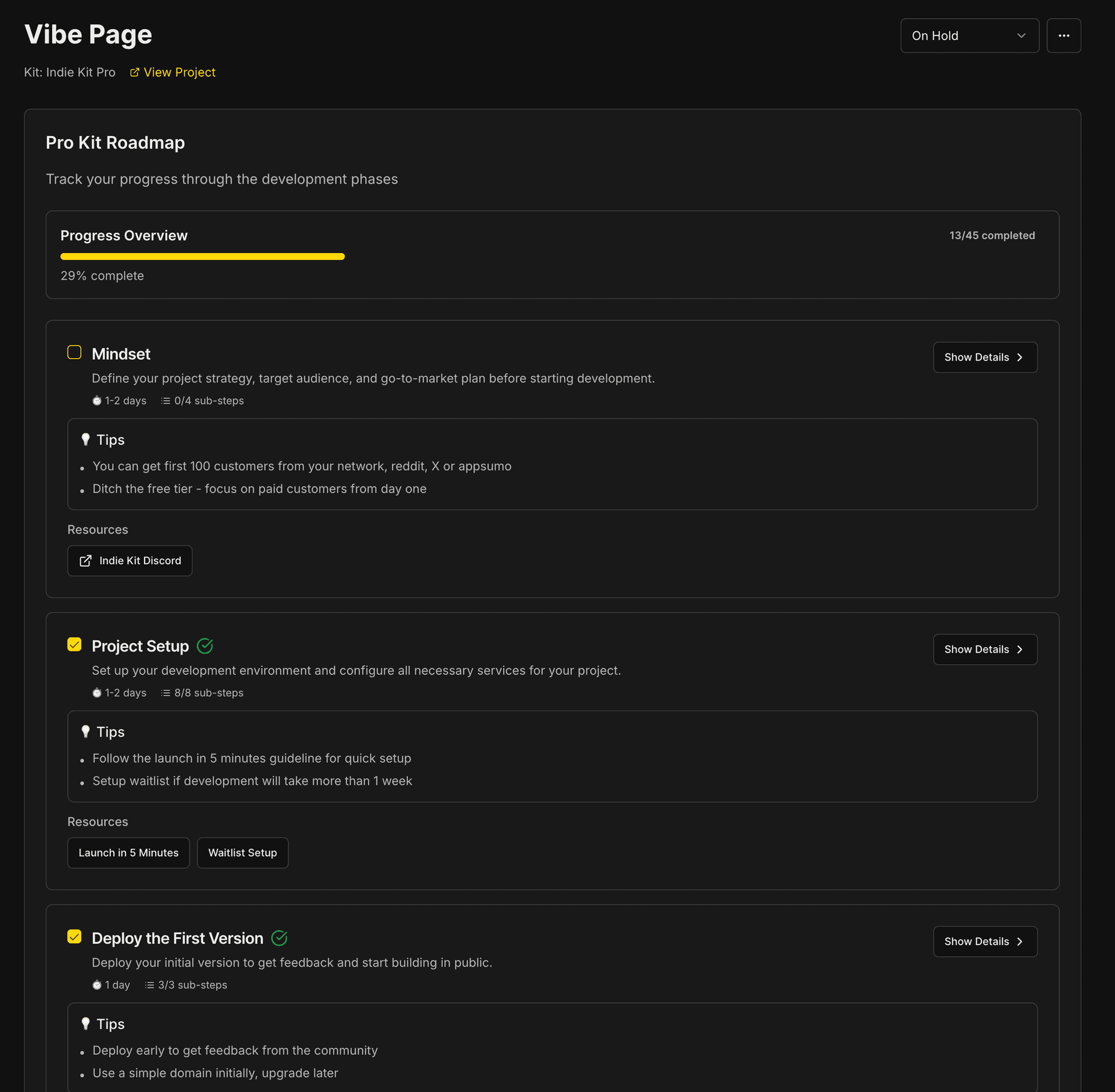Open the View Project link
Screen dimensions: 1115x1092
point(179,73)
